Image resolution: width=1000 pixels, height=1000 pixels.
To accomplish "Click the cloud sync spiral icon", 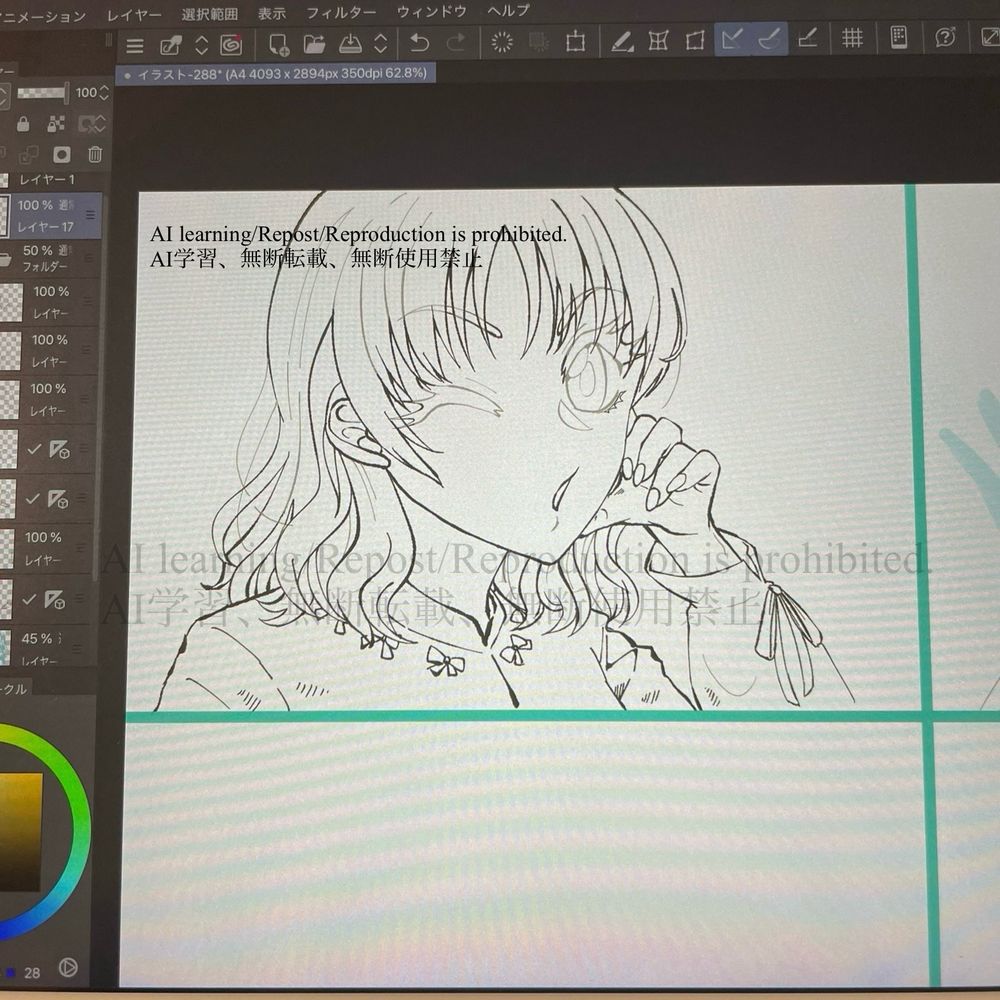I will tap(231, 45).
